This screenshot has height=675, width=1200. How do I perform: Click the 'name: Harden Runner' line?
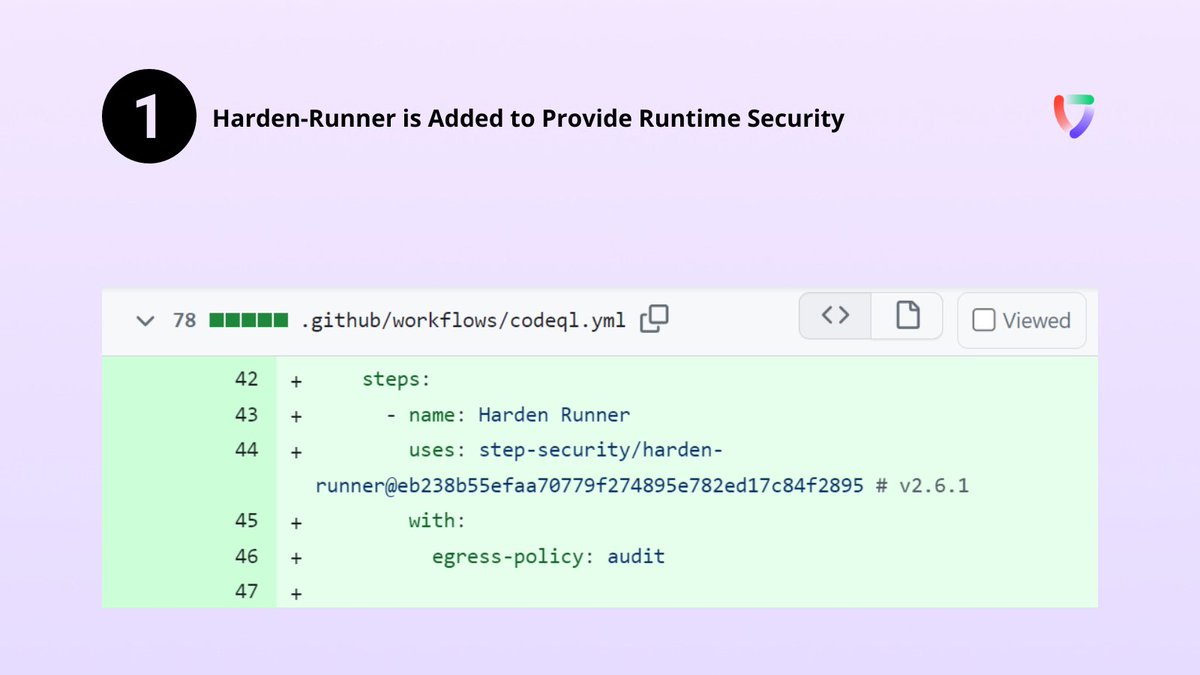[x=507, y=415]
